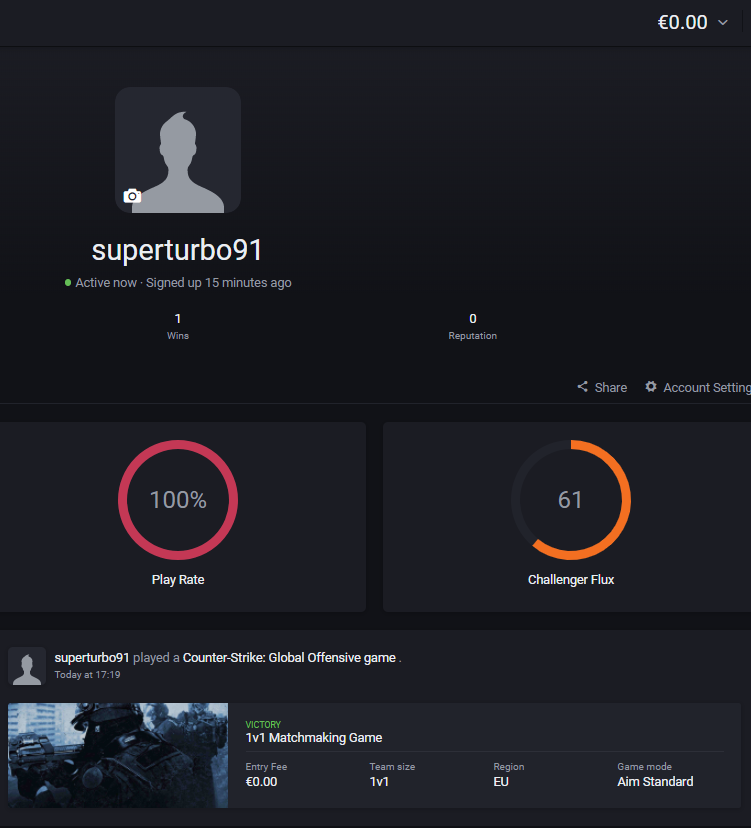
Task: Expand the €0.00 balance dropdown chevron
Action: pos(723,22)
